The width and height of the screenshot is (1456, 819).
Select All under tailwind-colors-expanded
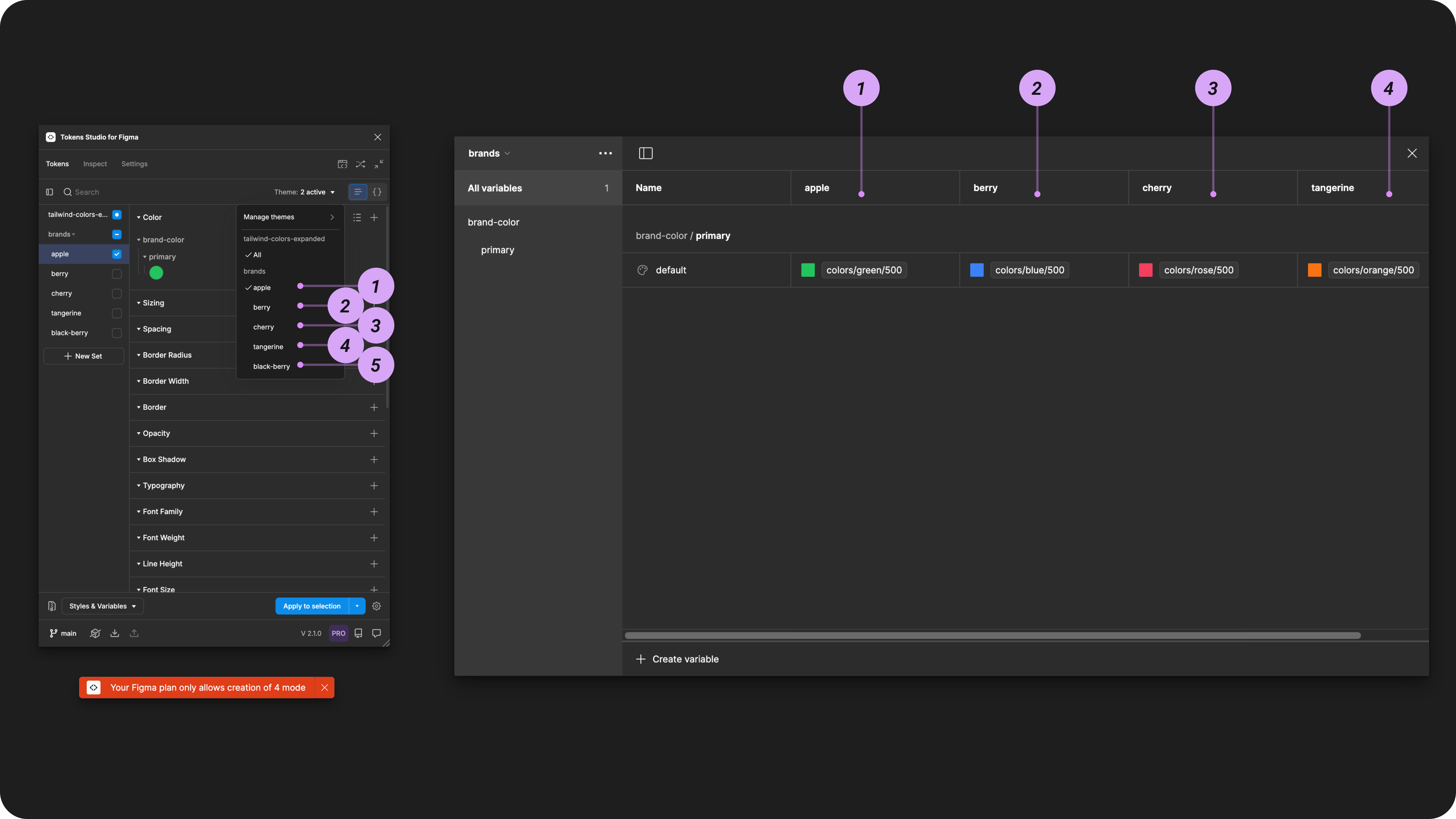(x=257, y=255)
